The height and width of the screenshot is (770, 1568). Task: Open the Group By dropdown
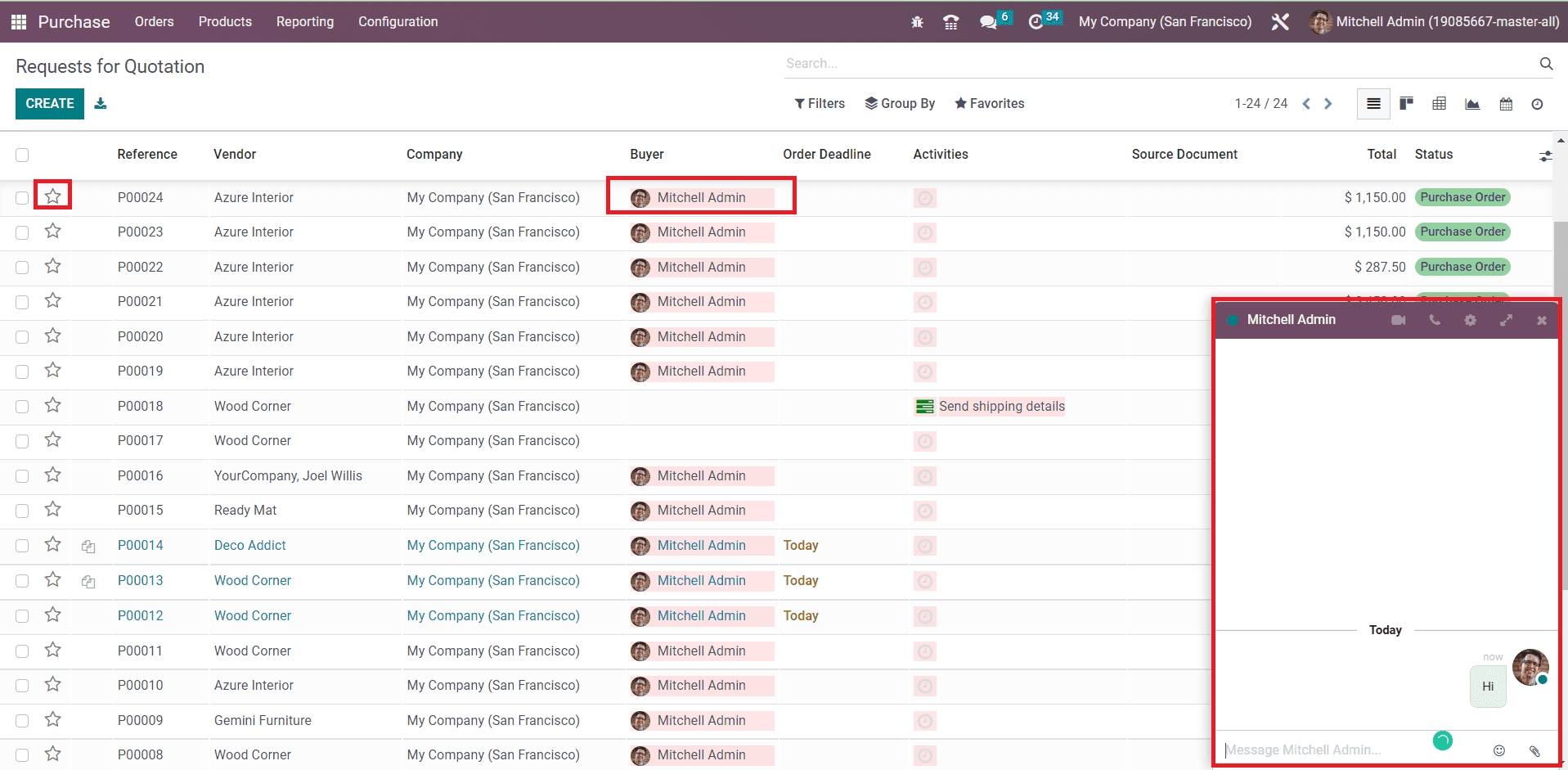click(900, 104)
